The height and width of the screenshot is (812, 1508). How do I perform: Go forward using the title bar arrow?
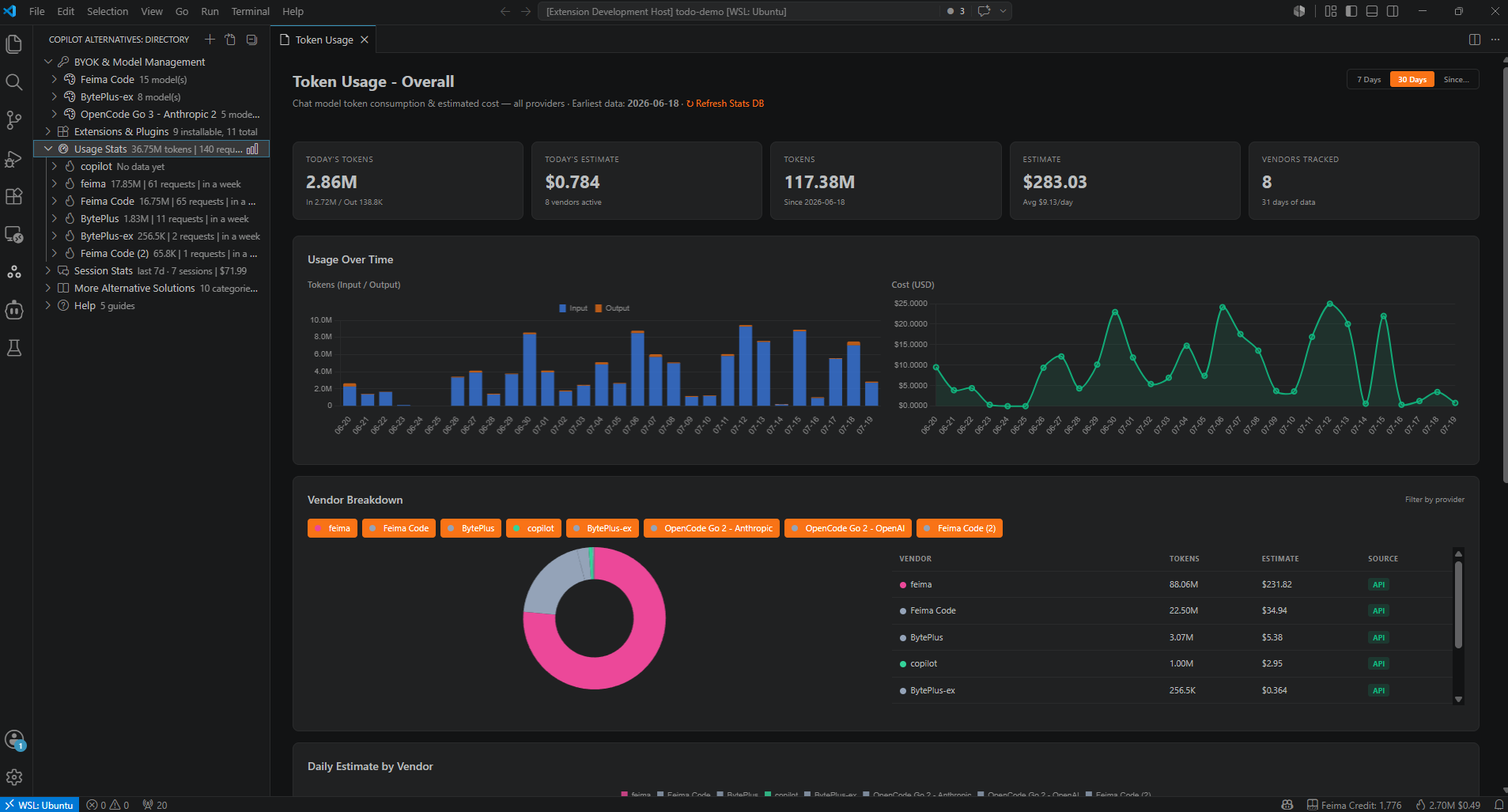coord(526,11)
